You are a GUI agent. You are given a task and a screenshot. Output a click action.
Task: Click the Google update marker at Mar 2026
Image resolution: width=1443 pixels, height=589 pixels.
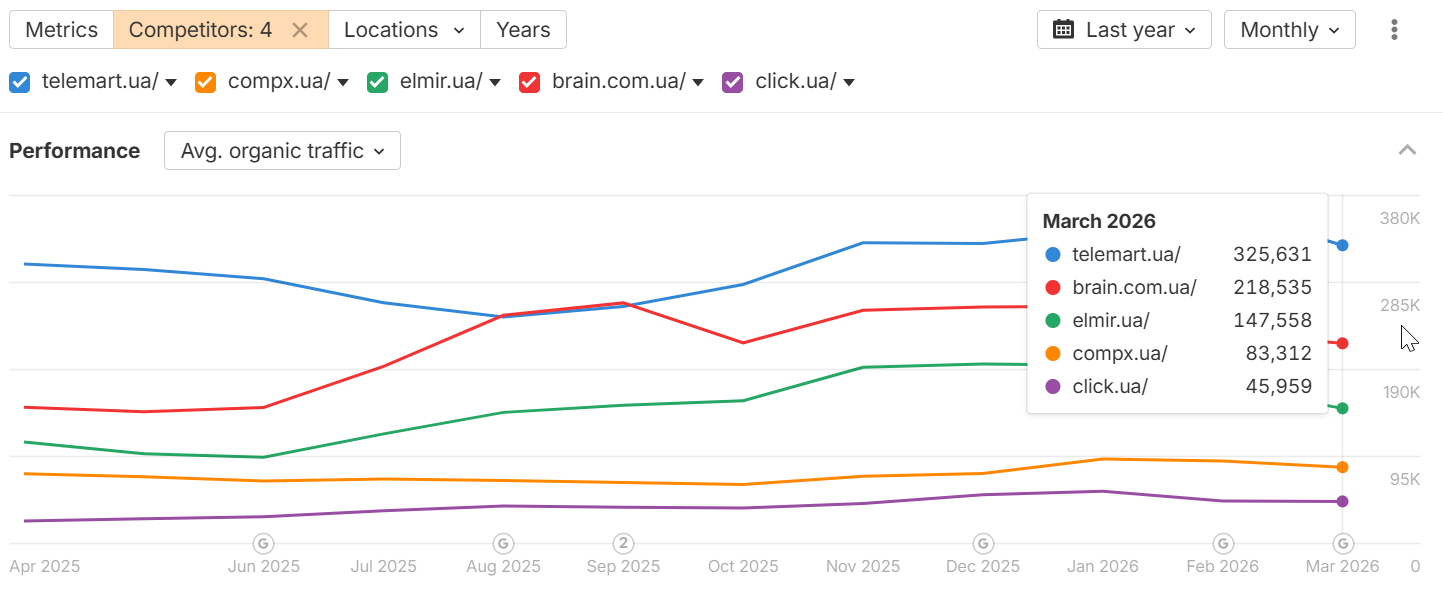[x=1343, y=543]
